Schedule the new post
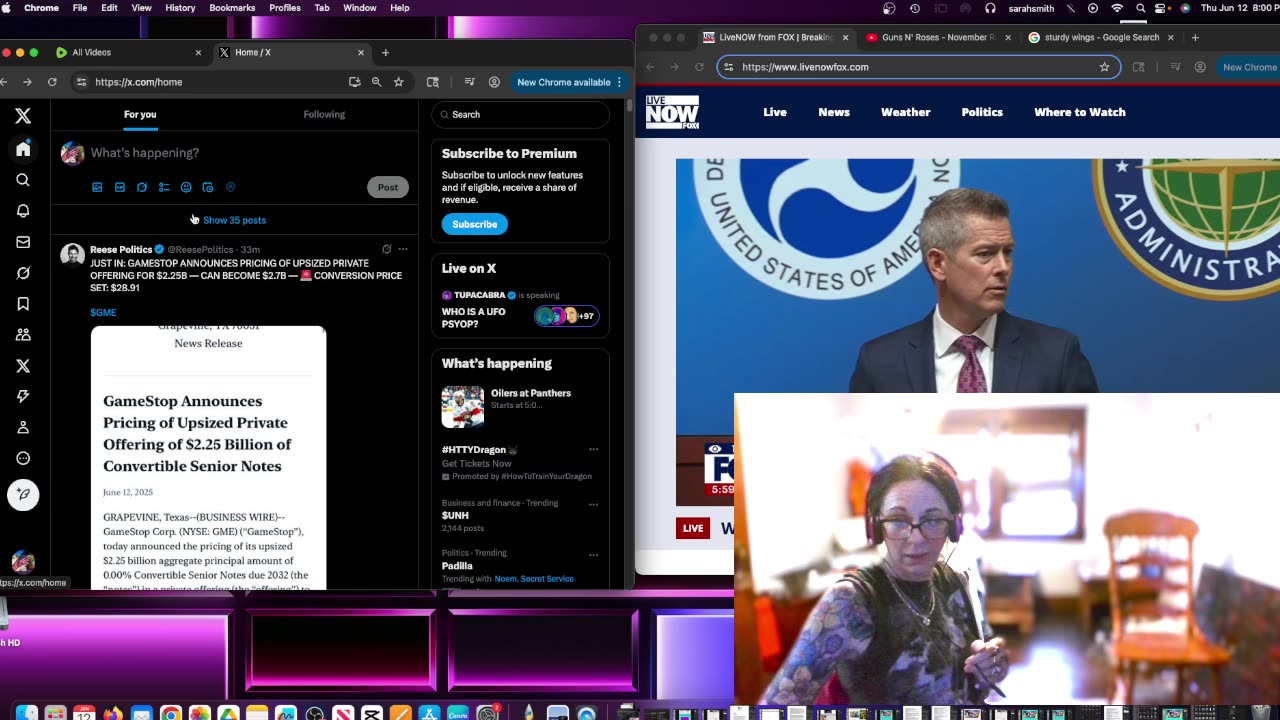Screen dimensions: 1280x720 coord(208,187)
